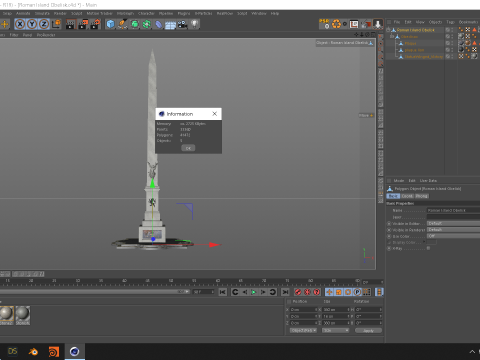Toggle layer checkbox for the last object row
This screenshot has width=480, height=360.
pyautogui.click(x=448, y=57)
